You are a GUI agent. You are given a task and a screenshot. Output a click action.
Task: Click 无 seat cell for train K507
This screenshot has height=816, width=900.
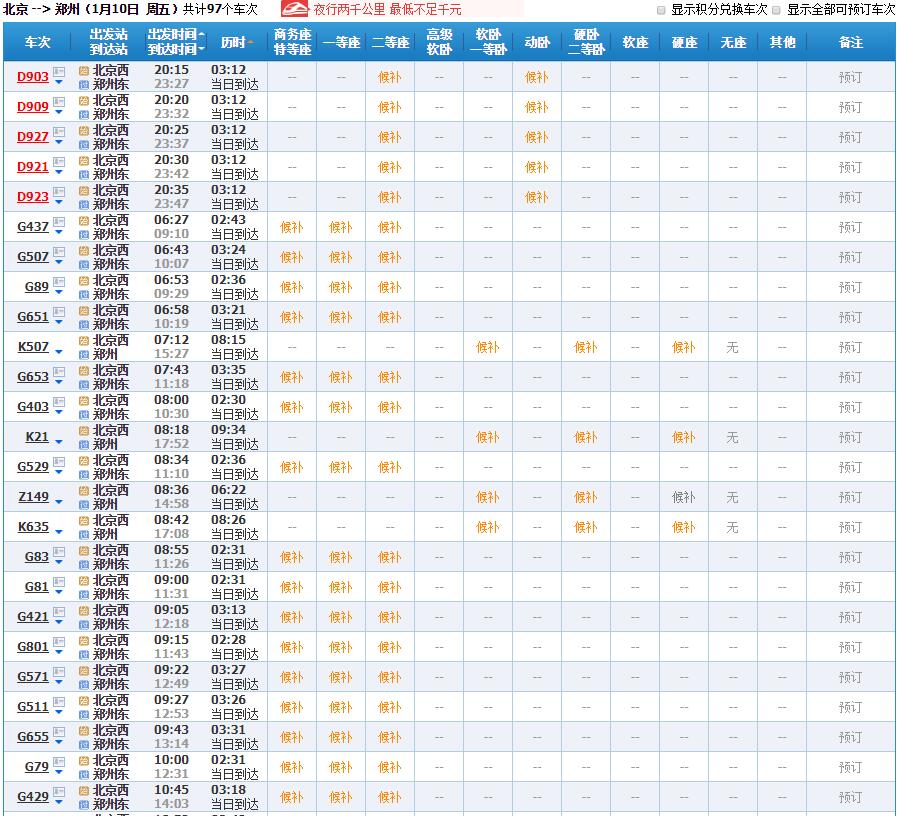732,347
